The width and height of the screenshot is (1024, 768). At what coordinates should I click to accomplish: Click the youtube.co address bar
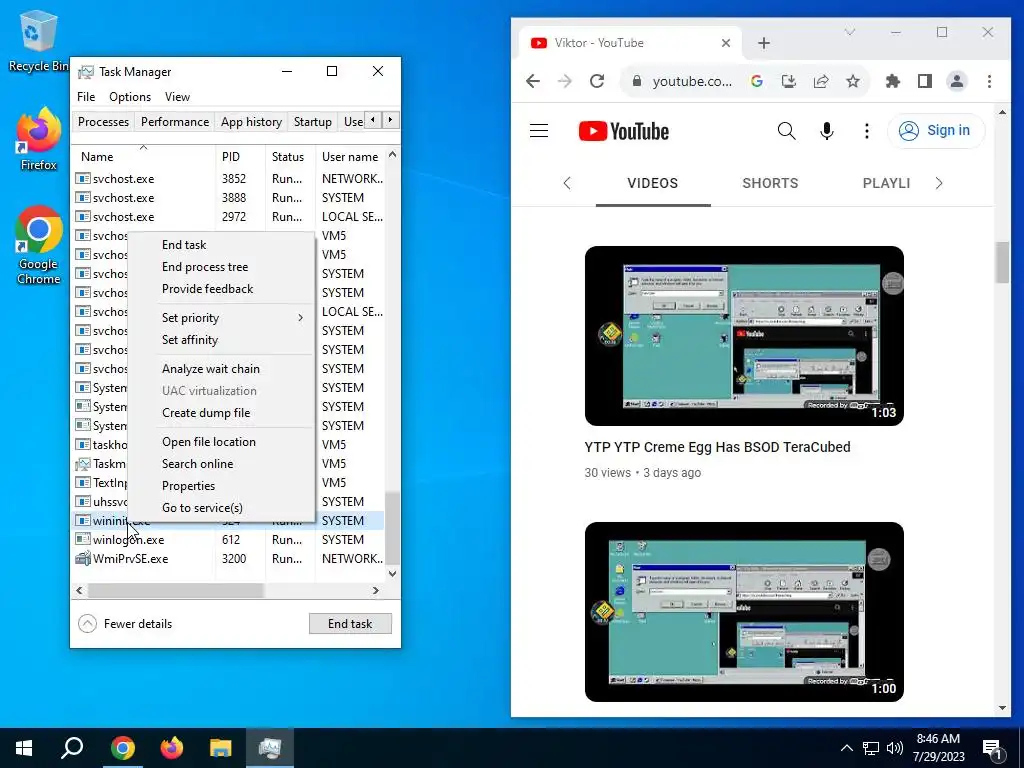tap(692, 81)
